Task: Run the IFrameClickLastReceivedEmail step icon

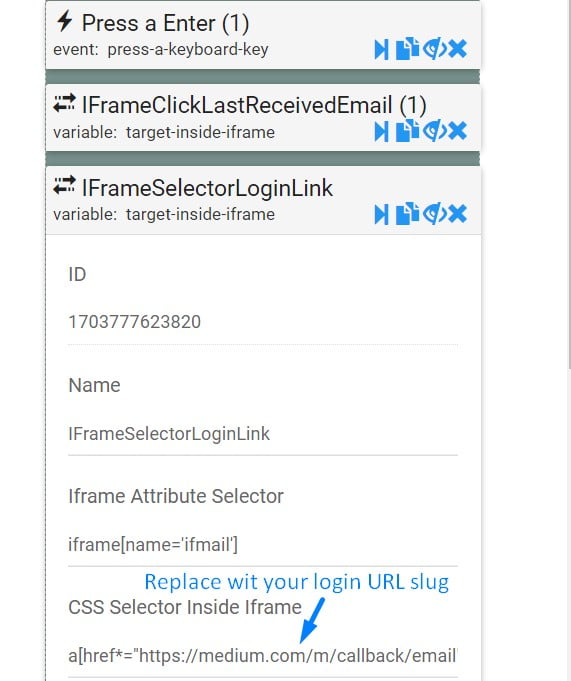Action: 381,132
